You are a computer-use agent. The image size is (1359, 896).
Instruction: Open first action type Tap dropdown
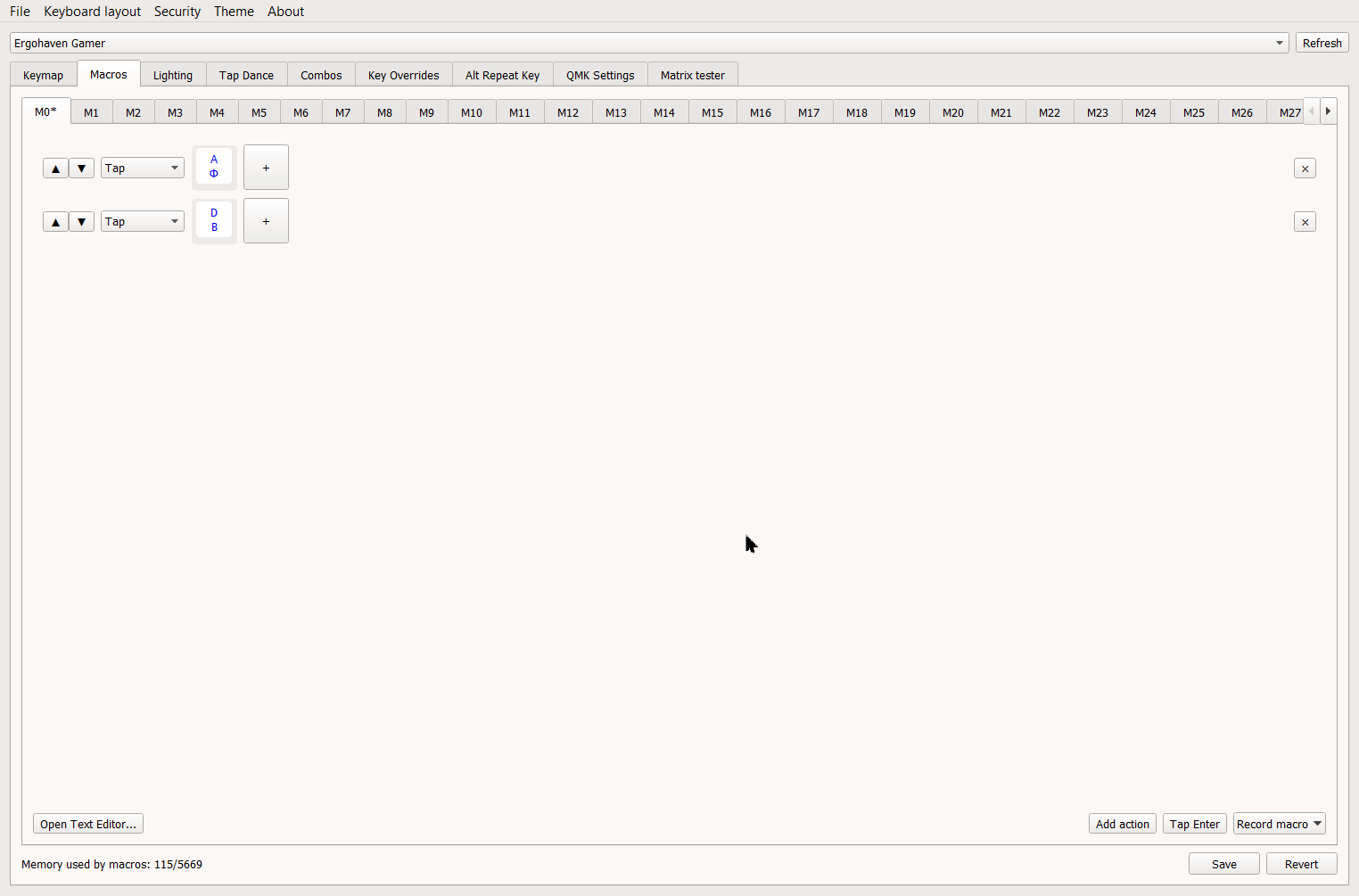click(x=142, y=169)
